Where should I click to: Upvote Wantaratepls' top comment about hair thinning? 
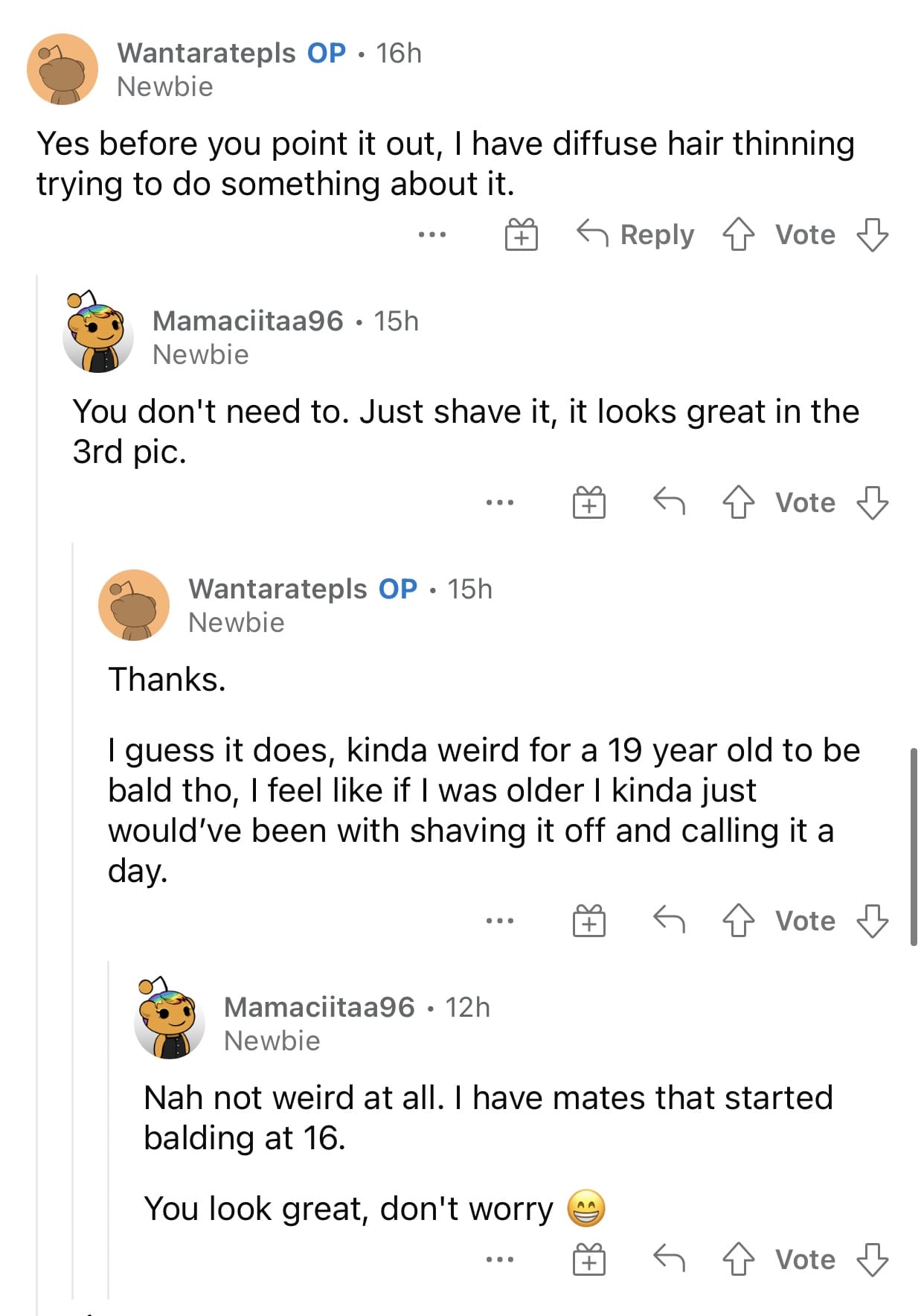pos(738,234)
